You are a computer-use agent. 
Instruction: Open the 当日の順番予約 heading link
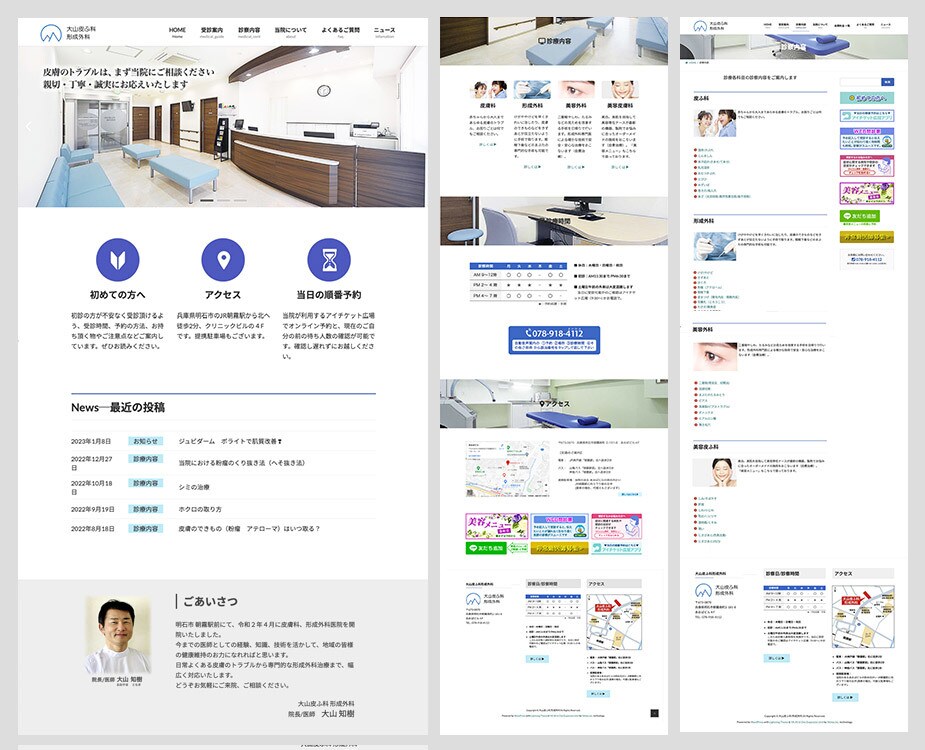pyautogui.click(x=329, y=294)
